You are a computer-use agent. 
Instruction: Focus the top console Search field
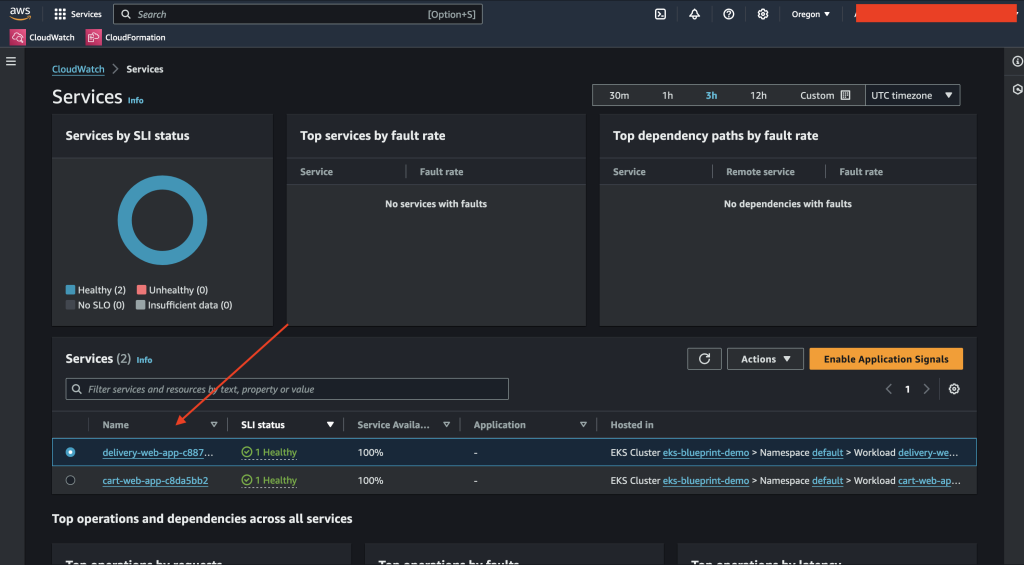click(x=298, y=14)
